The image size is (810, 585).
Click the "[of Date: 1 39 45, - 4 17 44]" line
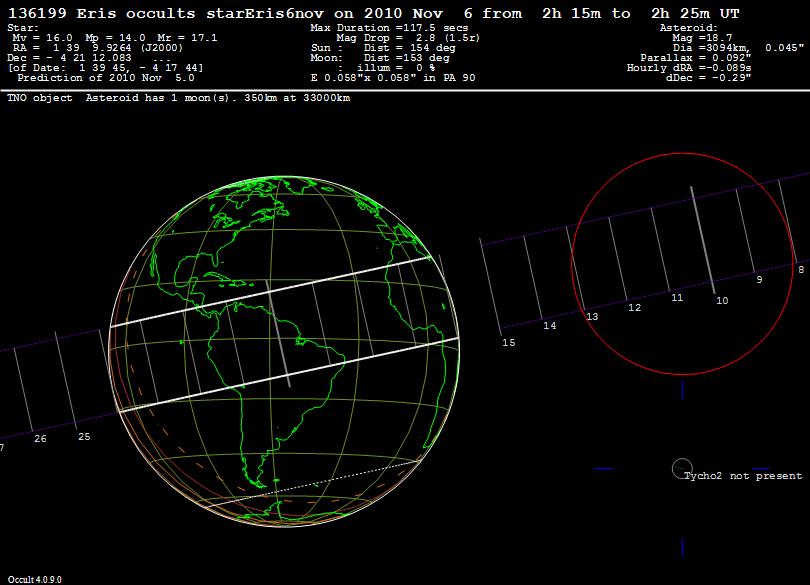(105, 68)
